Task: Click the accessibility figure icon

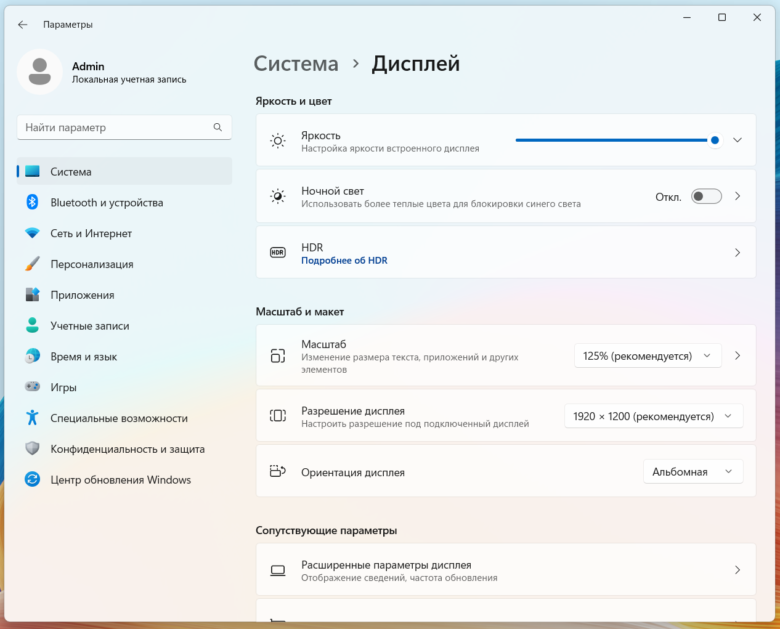Action: click(x=32, y=418)
